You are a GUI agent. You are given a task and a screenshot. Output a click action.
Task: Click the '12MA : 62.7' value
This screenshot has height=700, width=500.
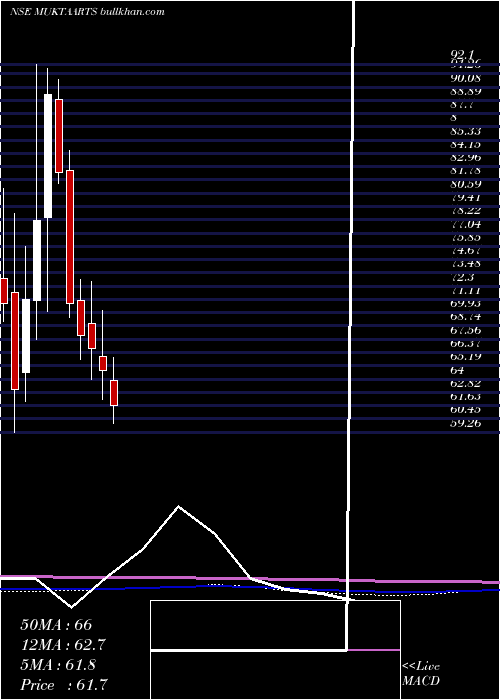[63, 645]
